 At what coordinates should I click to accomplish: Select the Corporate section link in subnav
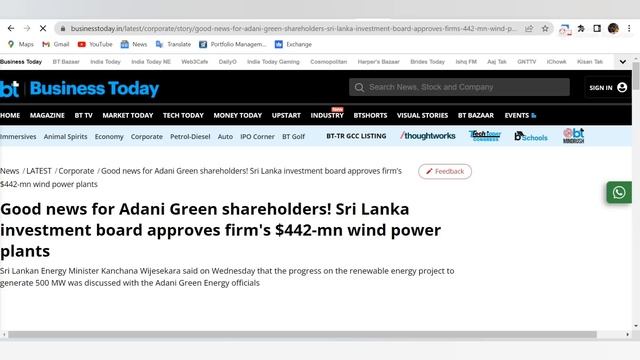click(x=147, y=137)
